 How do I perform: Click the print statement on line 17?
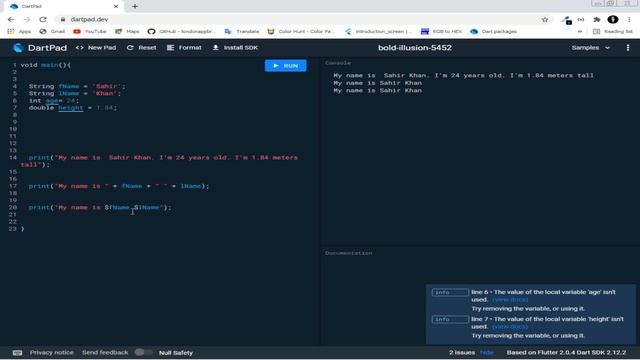[x=118, y=186]
